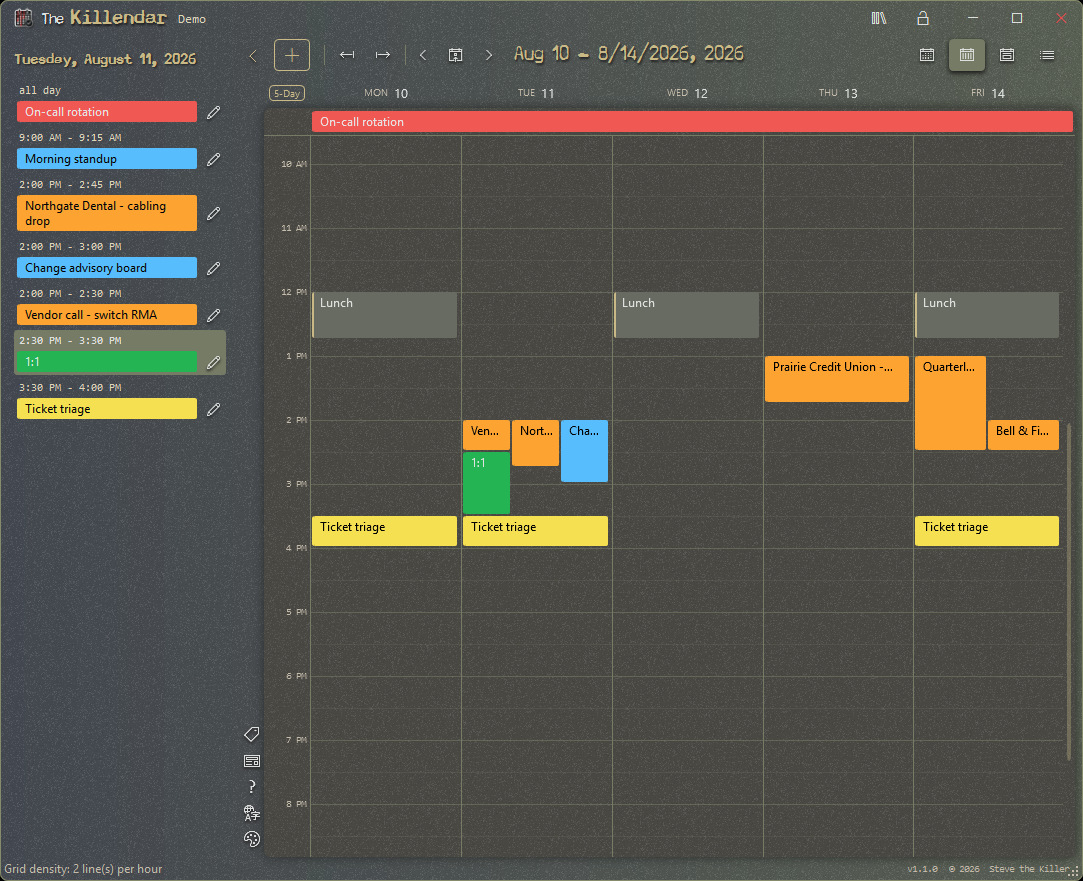
Task: Click the WED 12 column header
Action: 687,93
